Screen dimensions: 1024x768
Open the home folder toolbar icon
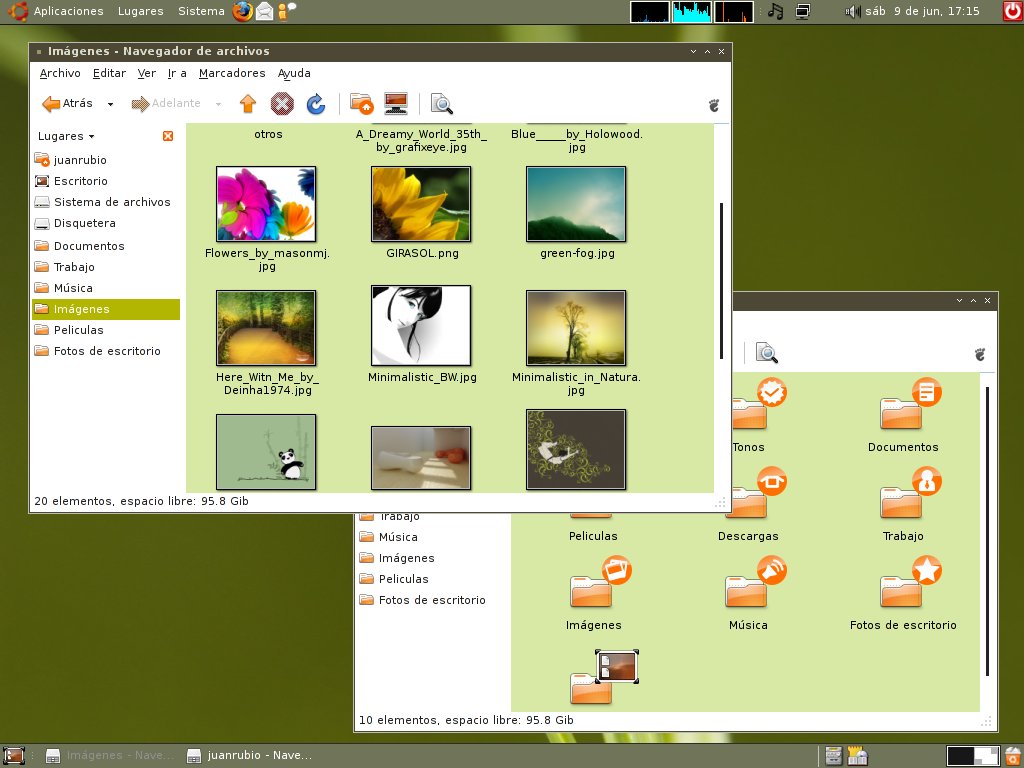coord(361,104)
